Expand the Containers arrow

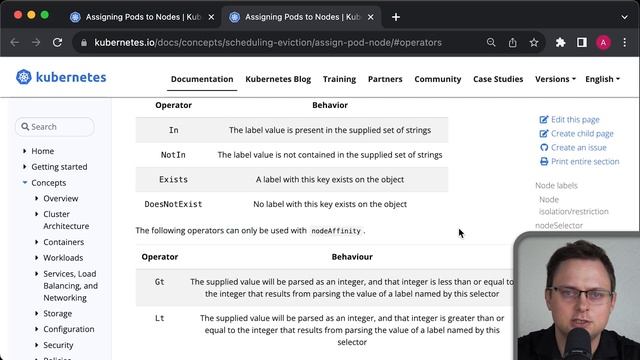(x=37, y=242)
